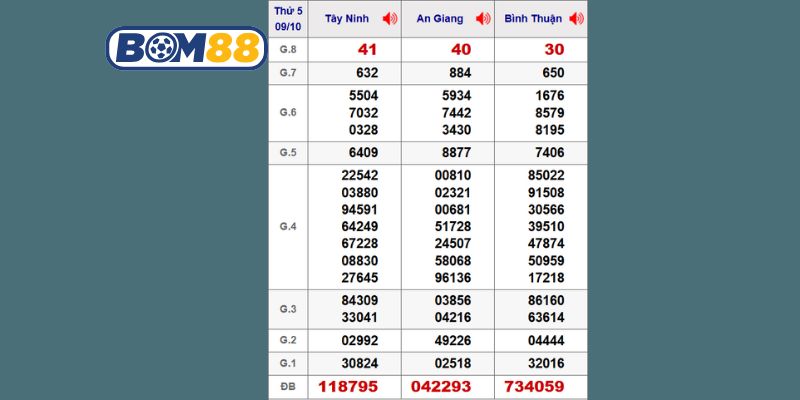Click the number 39510 in G.4
Viewport: 800px width, 400px height.
546,227
